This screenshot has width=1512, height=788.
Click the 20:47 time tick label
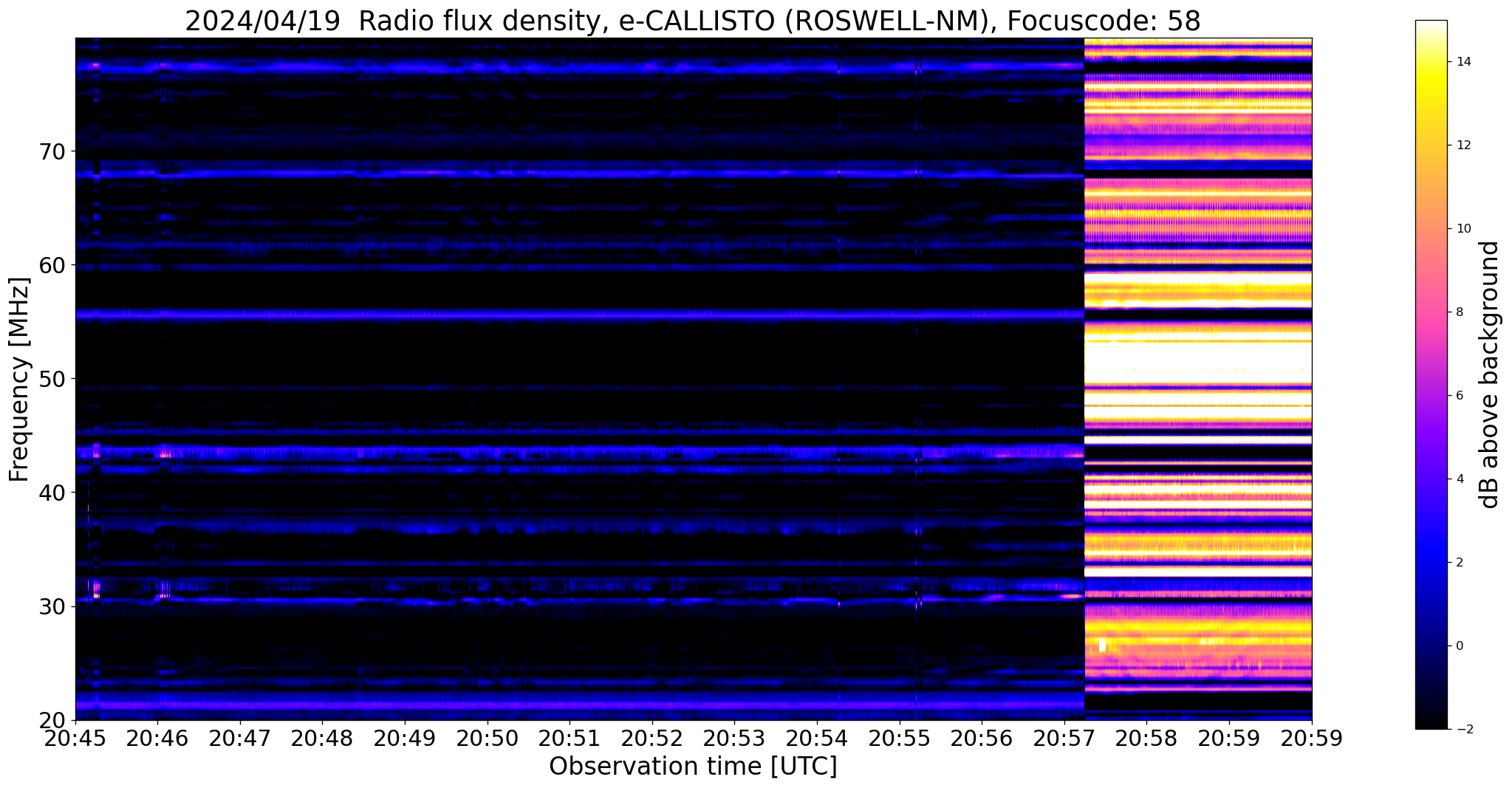[240, 738]
